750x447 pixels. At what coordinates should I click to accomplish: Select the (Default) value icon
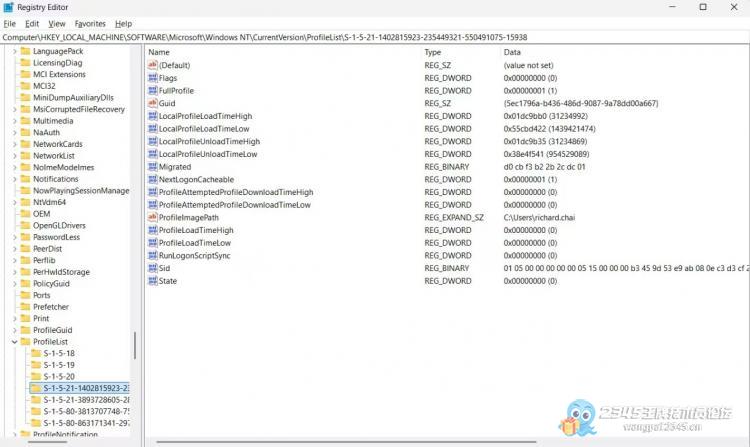[153, 65]
